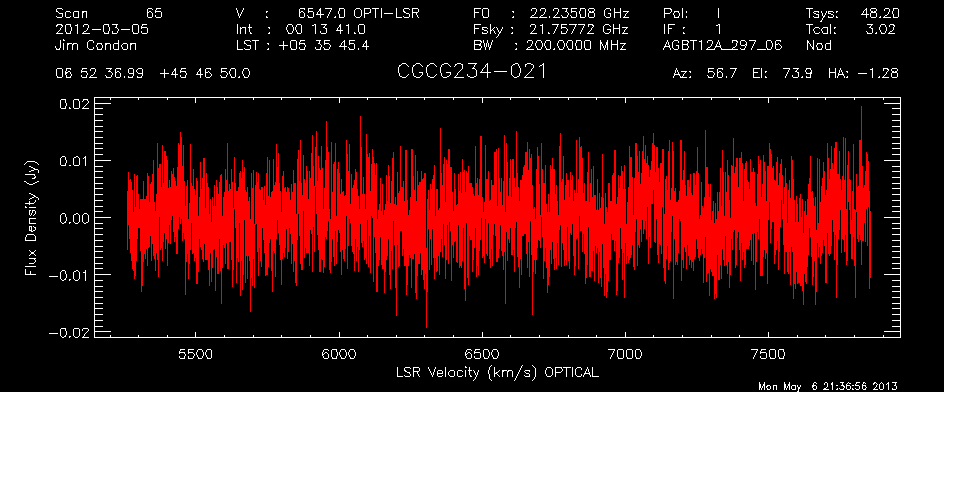Select project ID AGBT12A_297_06
The width and height of the screenshot is (962, 490).
(x=722, y=45)
